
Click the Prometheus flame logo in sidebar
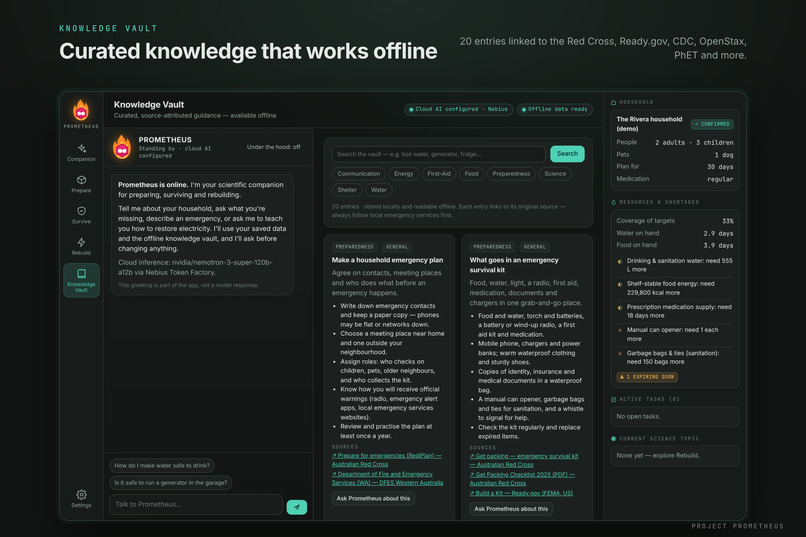81,110
